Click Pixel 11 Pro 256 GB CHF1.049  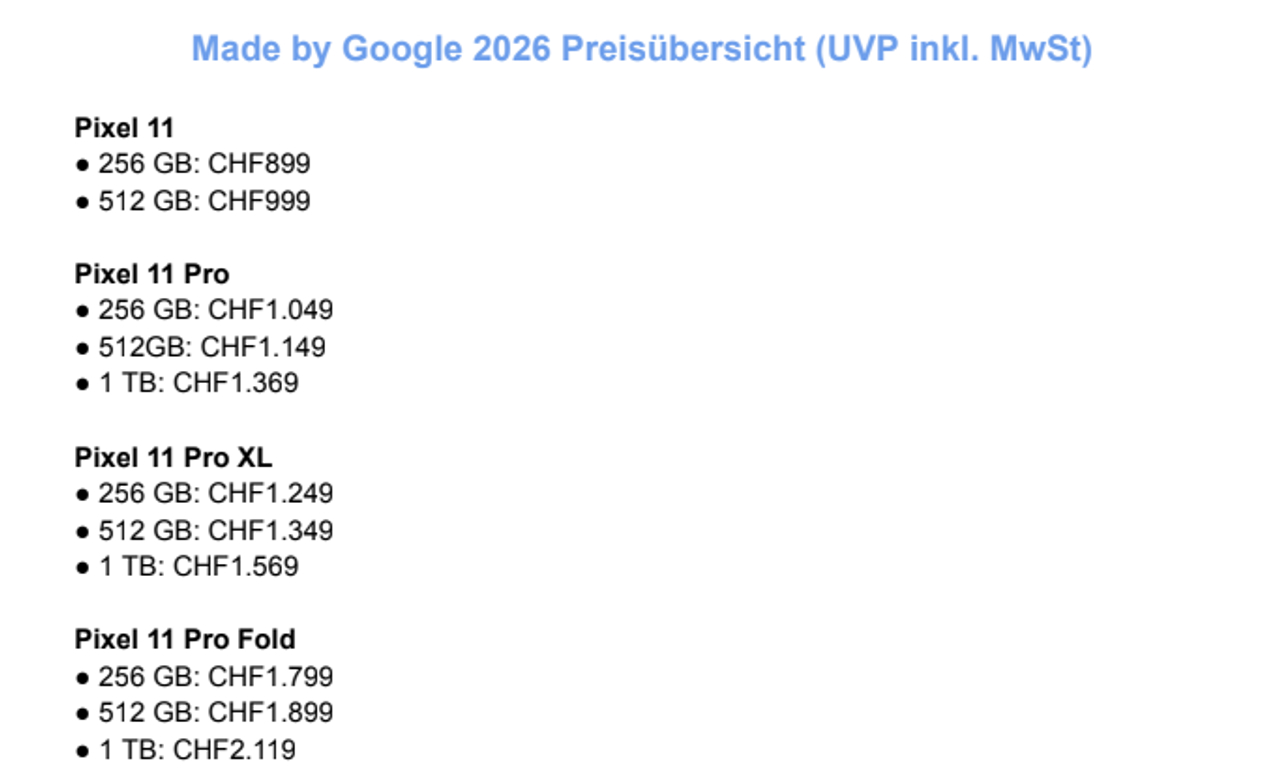point(204,310)
